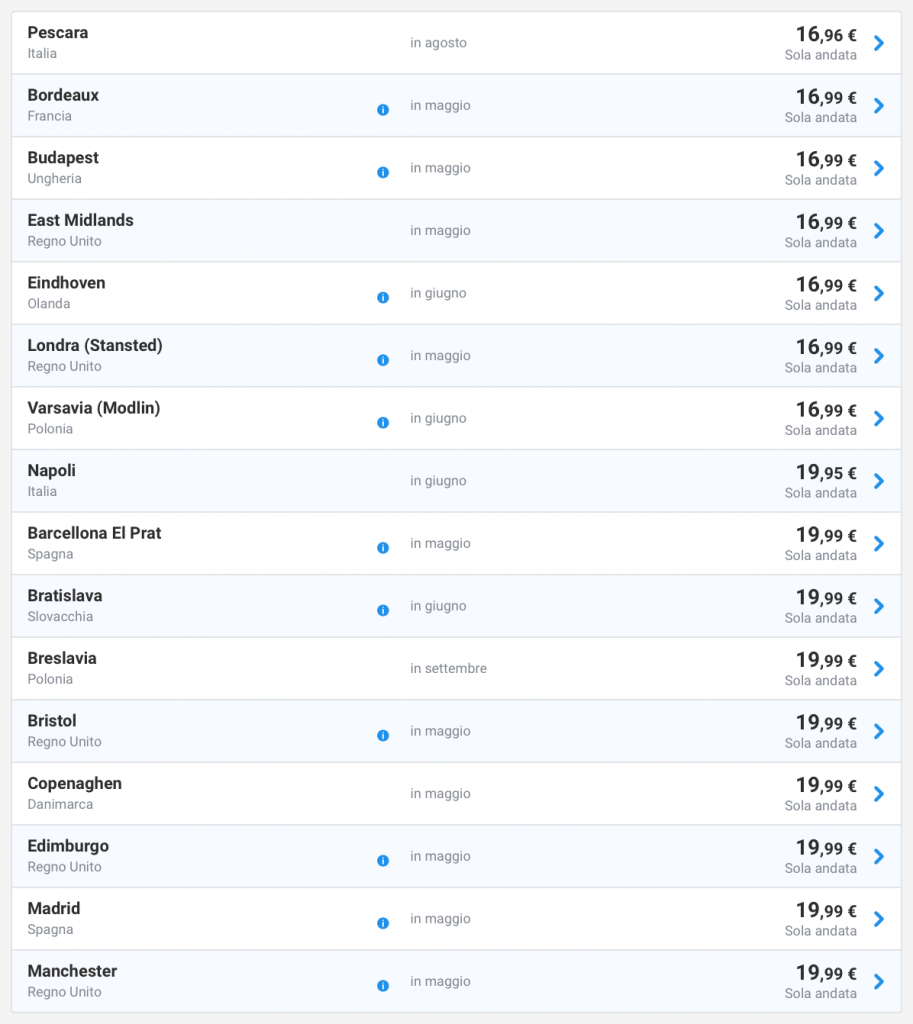Click the arrow on the Copenaghen row
The height and width of the screenshot is (1024, 913).
point(879,794)
